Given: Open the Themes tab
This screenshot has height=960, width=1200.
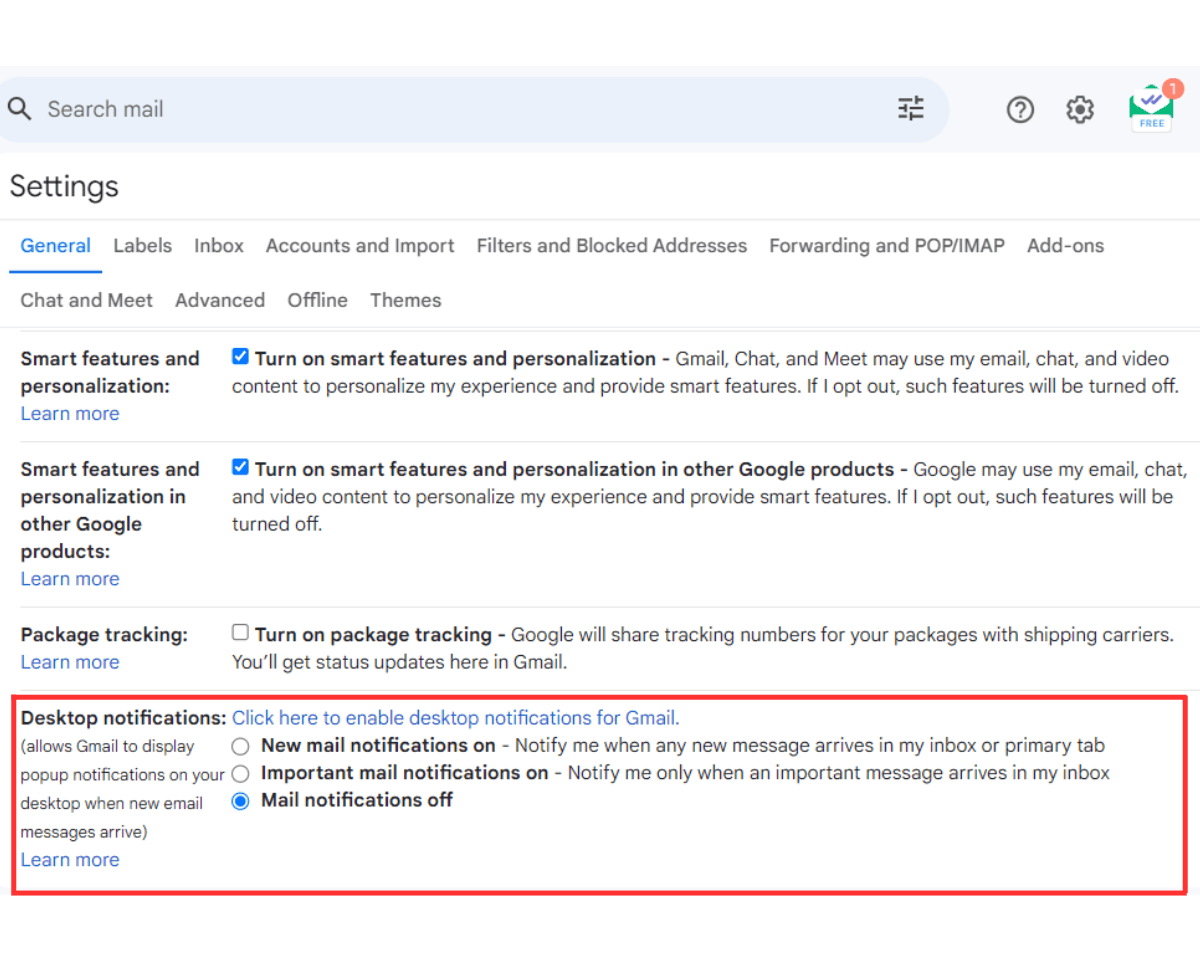Looking at the screenshot, I should 406,300.
